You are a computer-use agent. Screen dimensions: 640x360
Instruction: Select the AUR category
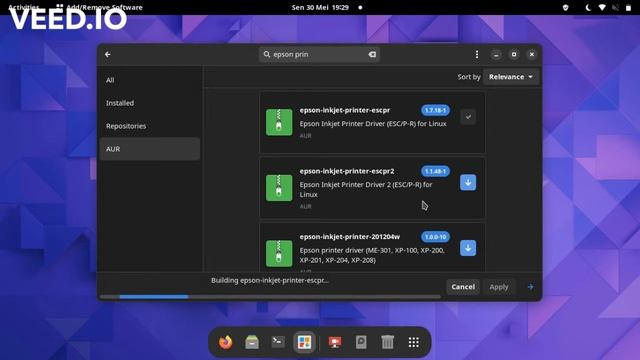(150, 149)
